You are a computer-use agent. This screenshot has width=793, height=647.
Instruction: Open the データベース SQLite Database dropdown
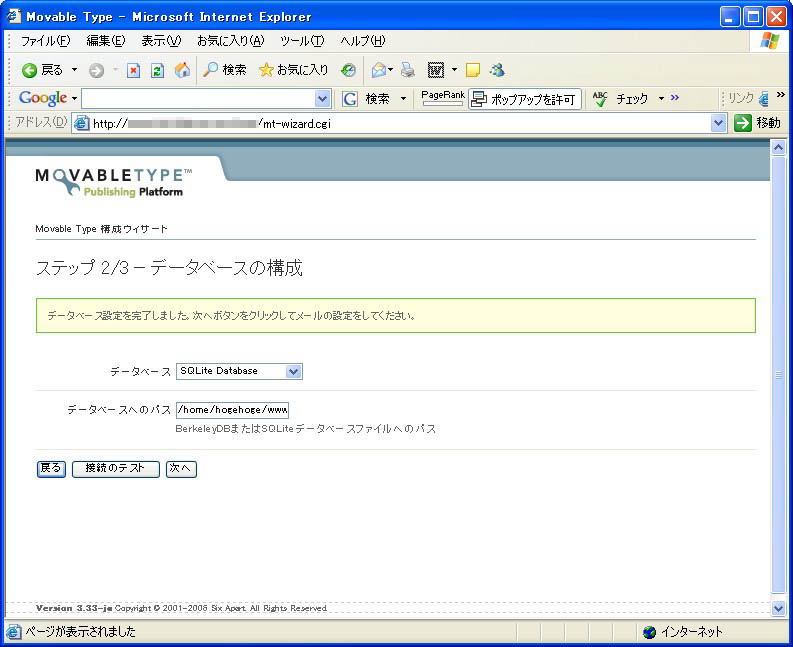pyautogui.click(x=239, y=371)
